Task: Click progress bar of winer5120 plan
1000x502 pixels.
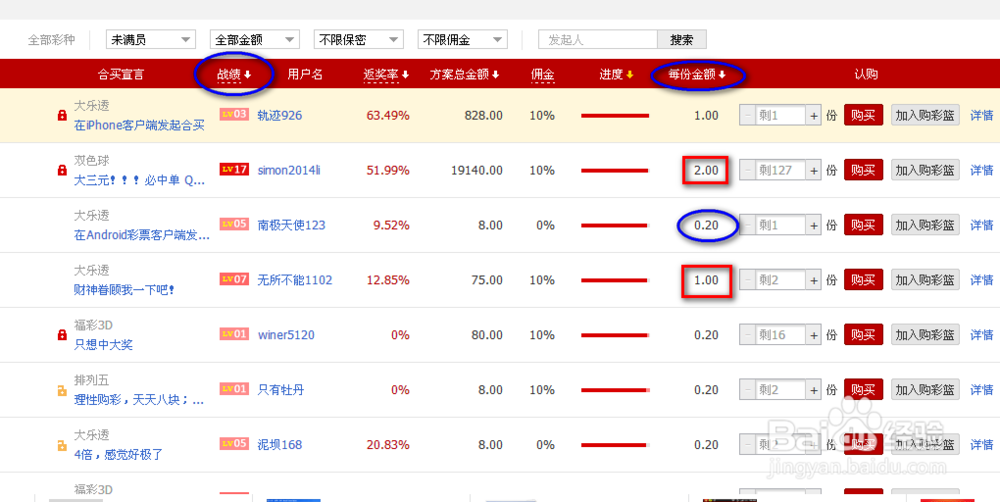Action: [x=615, y=335]
